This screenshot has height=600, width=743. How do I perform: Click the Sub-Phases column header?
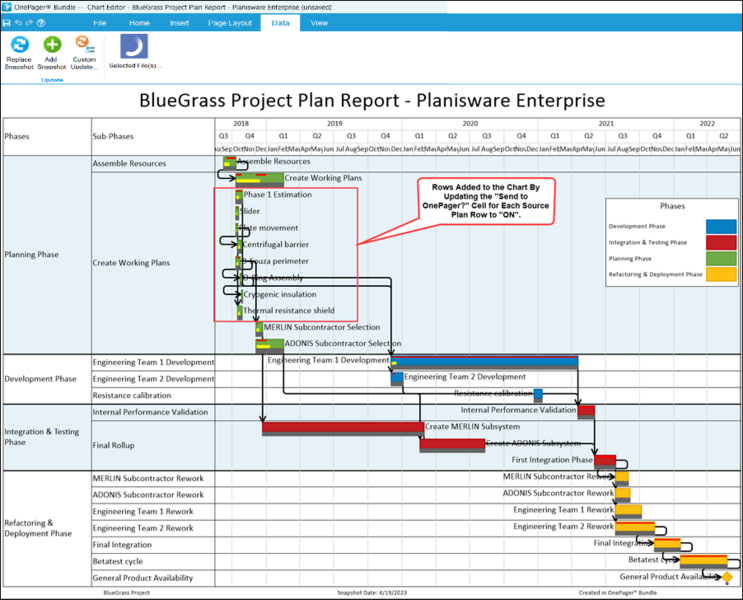[x=113, y=136]
